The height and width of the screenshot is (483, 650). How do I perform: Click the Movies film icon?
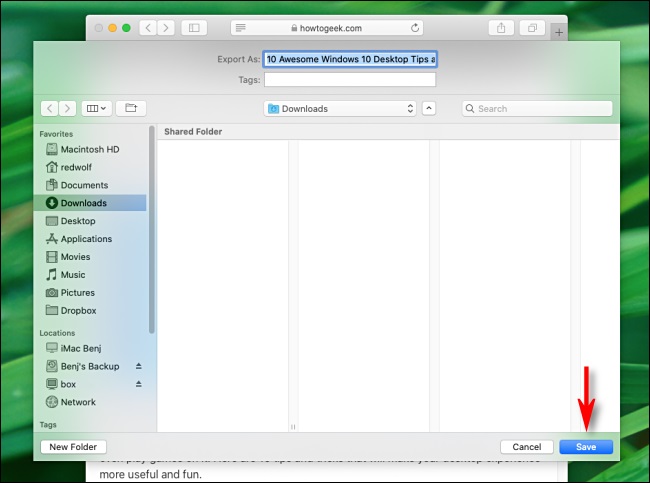pos(52,257)
